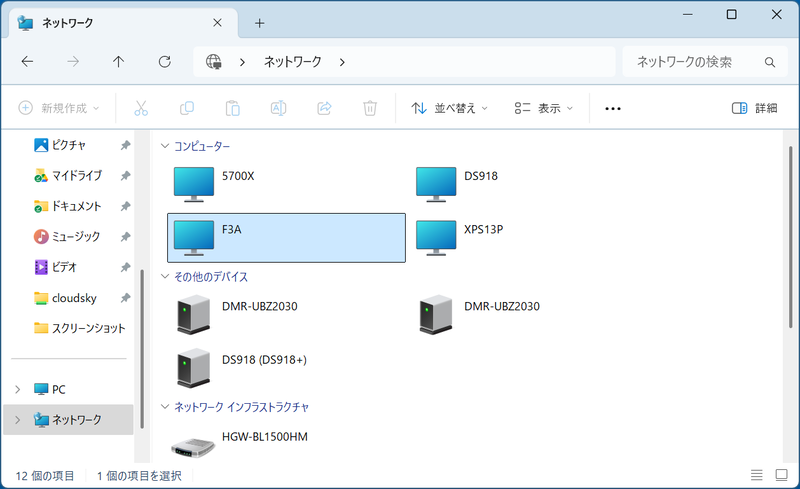
Task: Go forward using the right arrow
Action: [x=73, y=62]
